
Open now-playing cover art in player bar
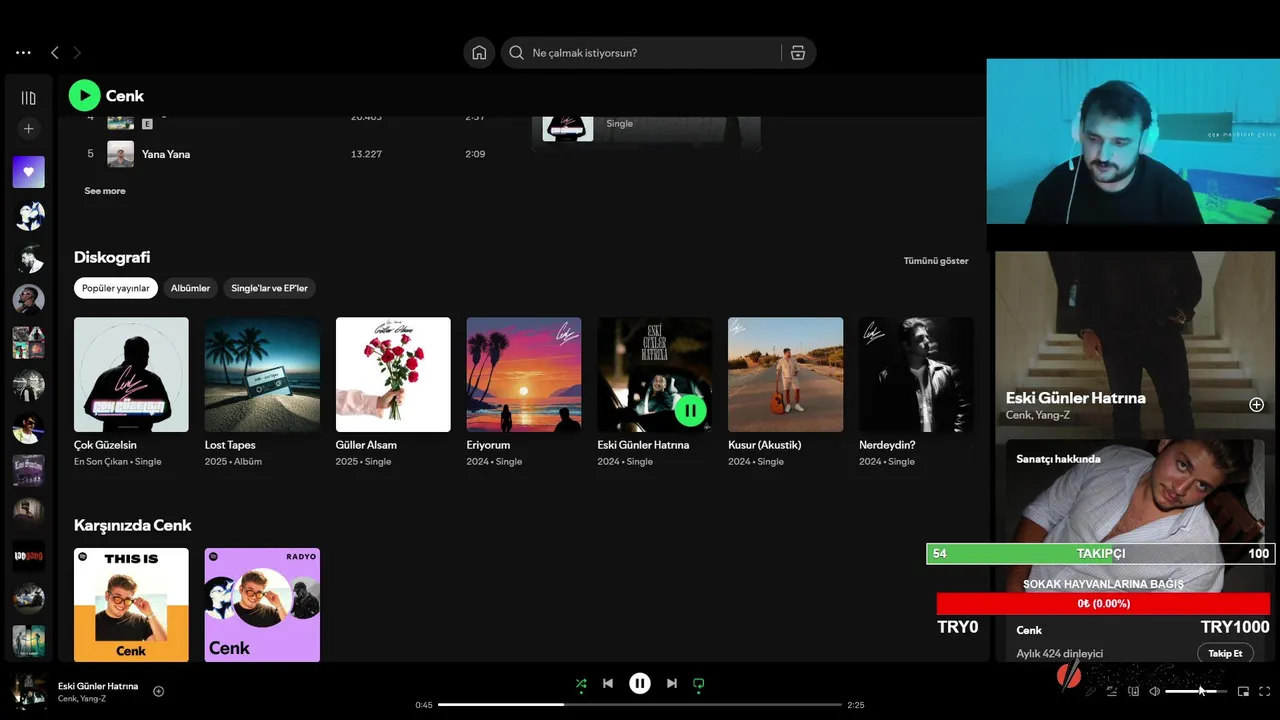click(x=28, y=691)
